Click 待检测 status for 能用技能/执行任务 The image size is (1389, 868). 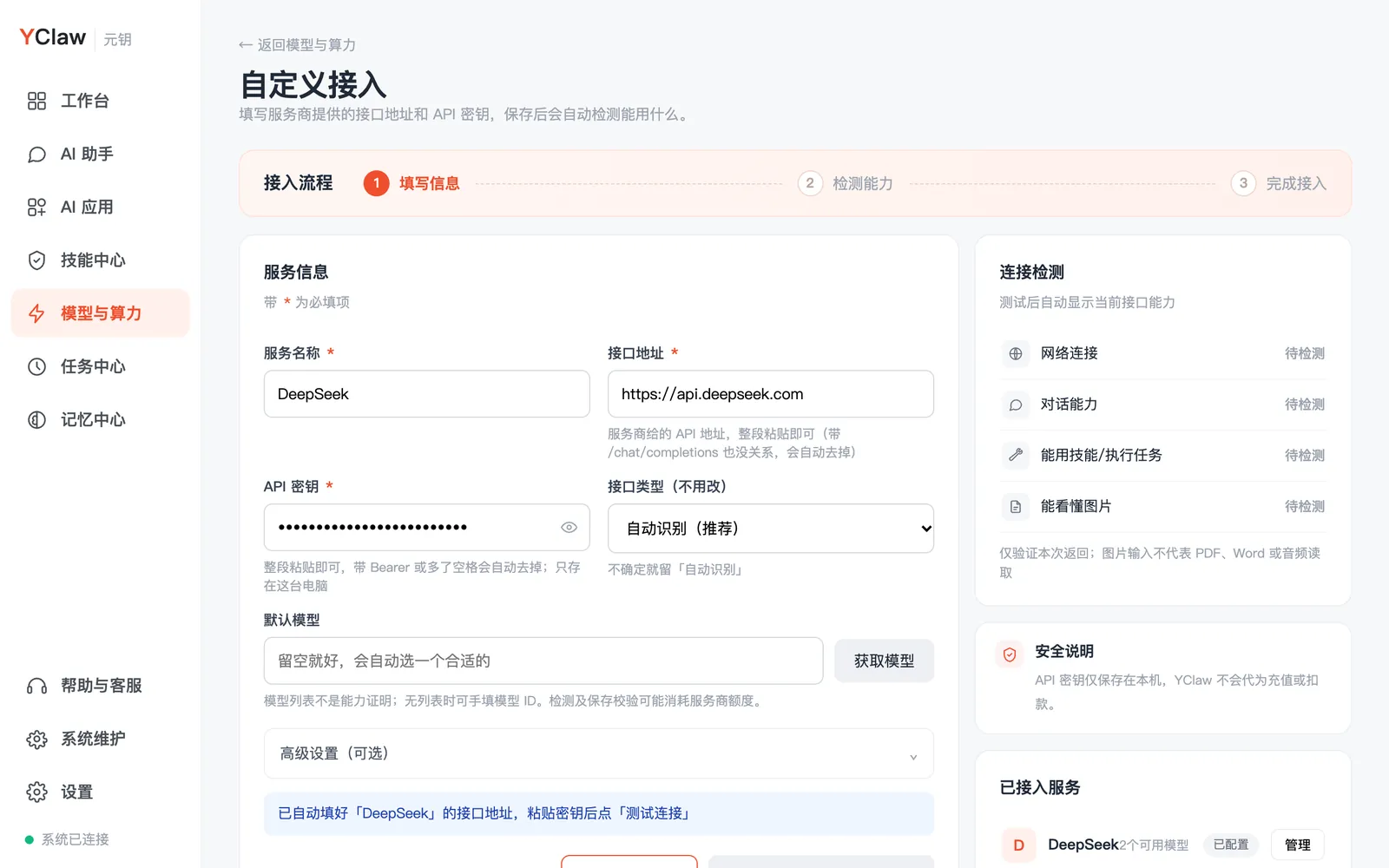coord(1305,456)
